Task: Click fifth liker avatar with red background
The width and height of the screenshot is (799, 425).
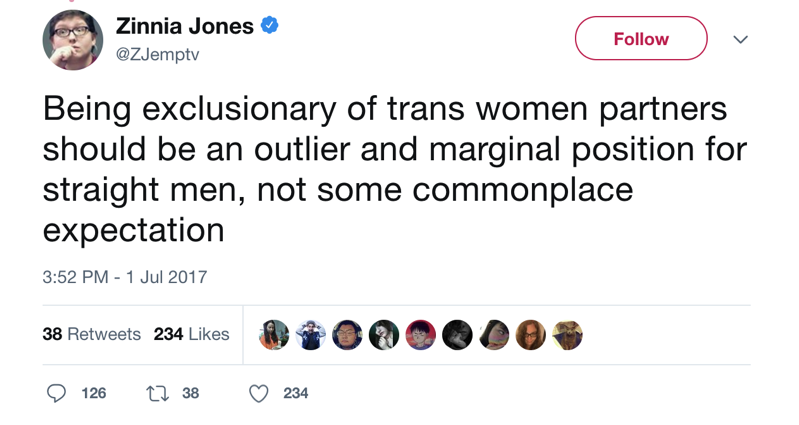Action: (421, 335)
